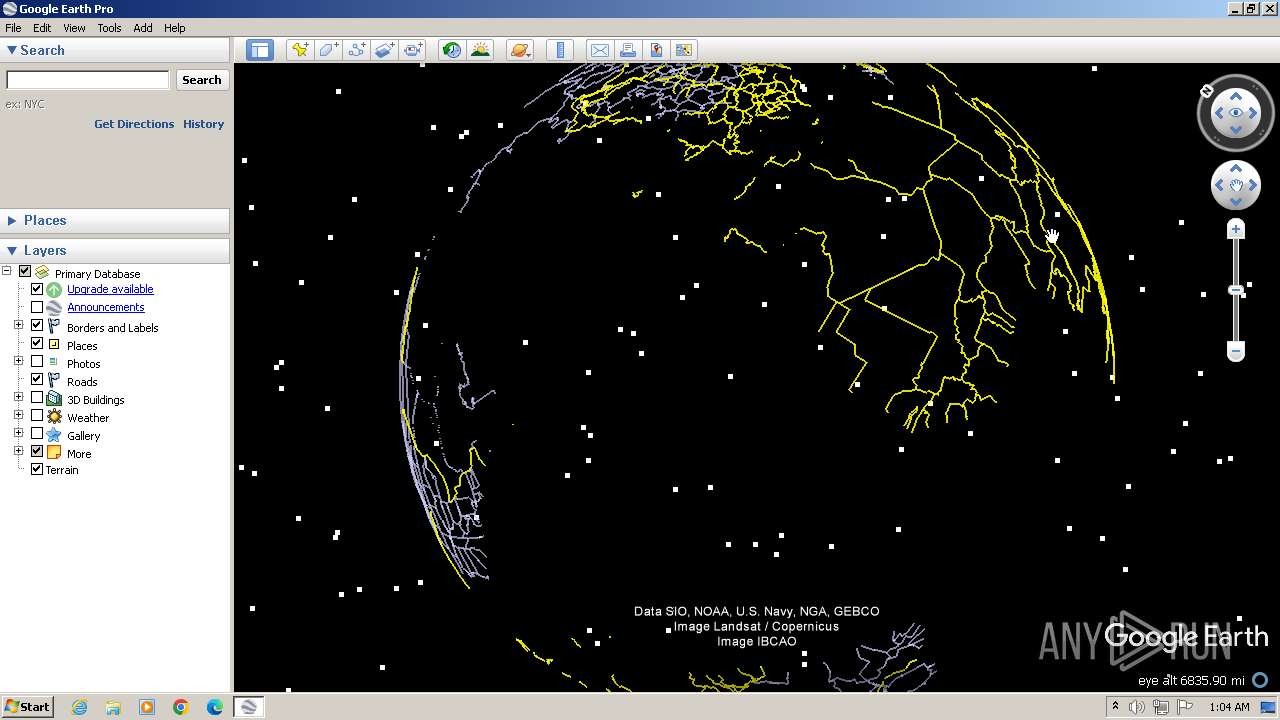Click zoom out minus button

1236,351
